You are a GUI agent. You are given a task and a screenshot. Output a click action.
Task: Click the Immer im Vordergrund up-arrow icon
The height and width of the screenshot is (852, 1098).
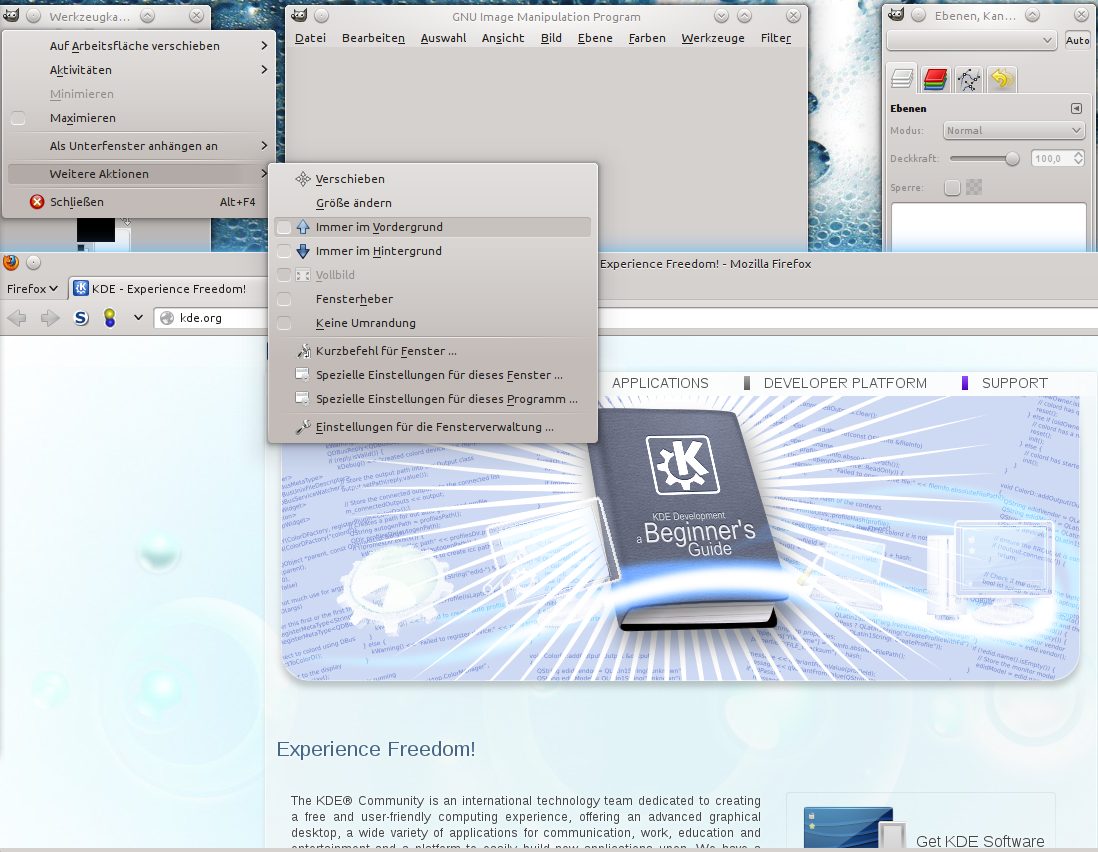point(303,227)
